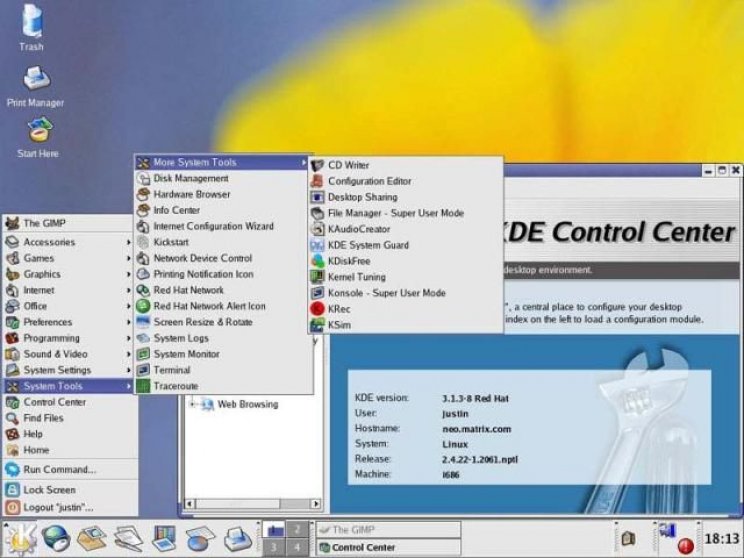
Task: Launch KAudioCreator
Action: point(406,229)
